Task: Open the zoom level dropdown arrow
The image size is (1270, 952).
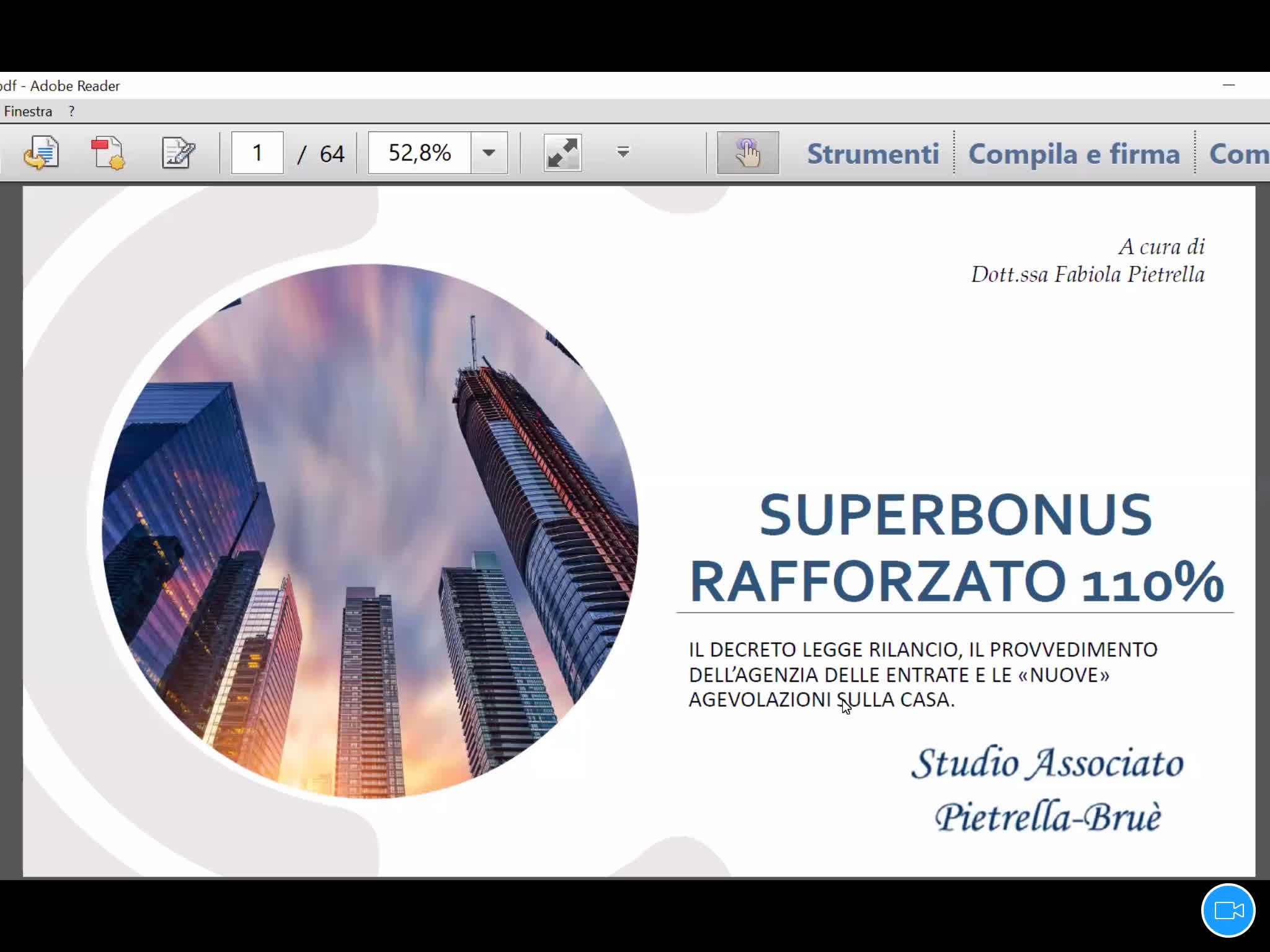Action: [489, 152]
